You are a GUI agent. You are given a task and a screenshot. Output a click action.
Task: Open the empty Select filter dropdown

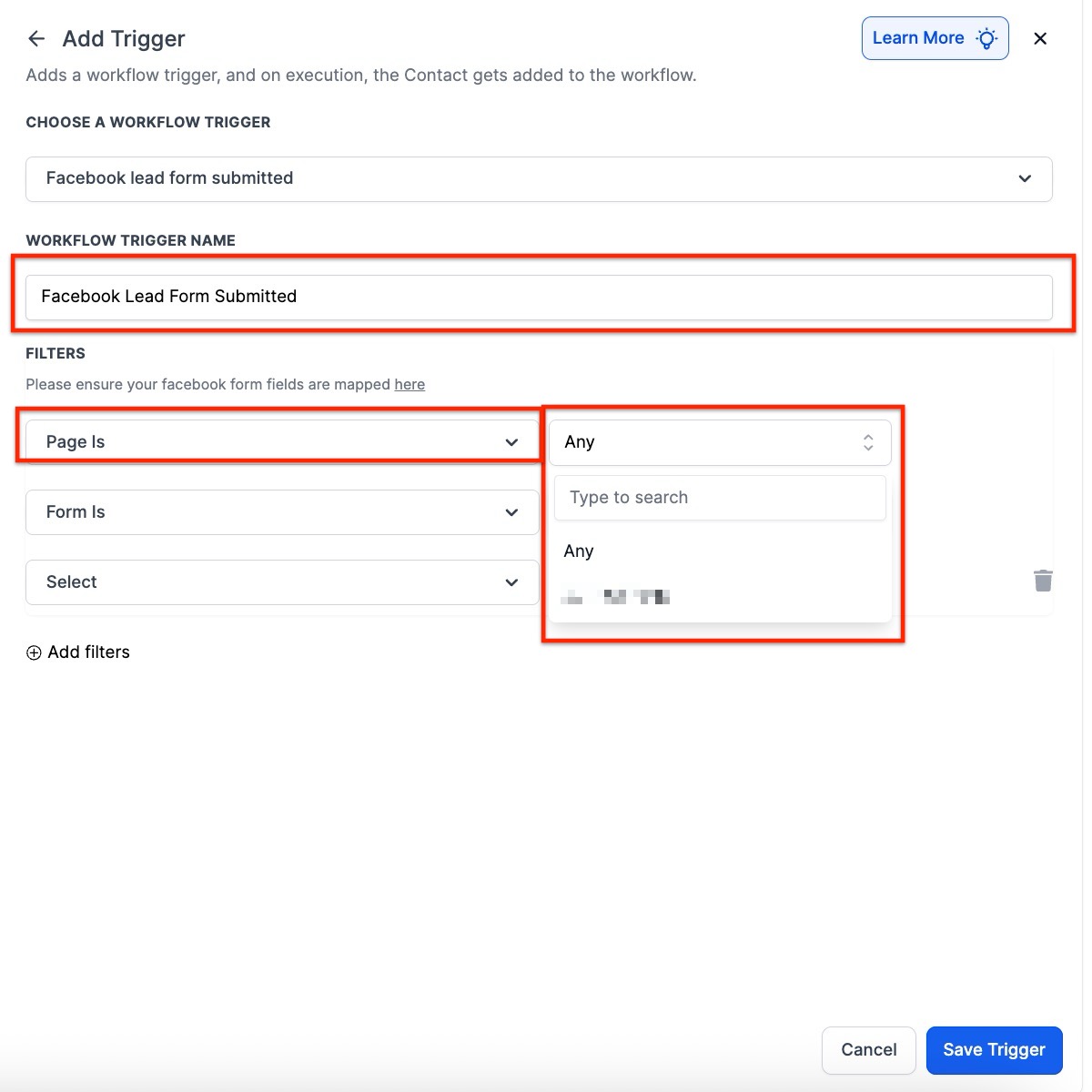tap(282, 582)
